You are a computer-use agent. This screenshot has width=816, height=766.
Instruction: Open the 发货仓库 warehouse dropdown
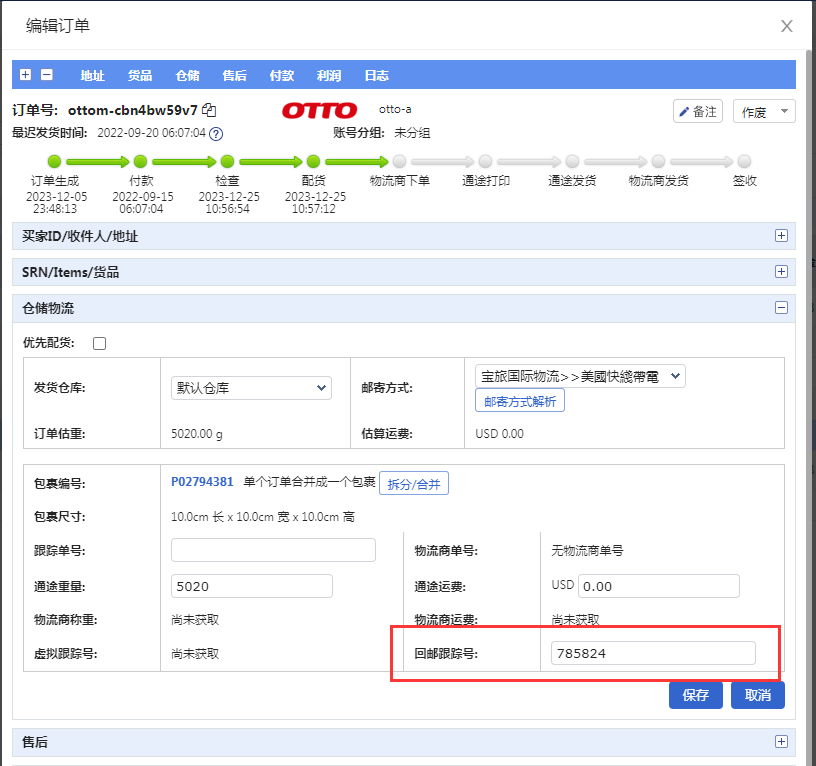pyautogui.click(x=251, y=387)
